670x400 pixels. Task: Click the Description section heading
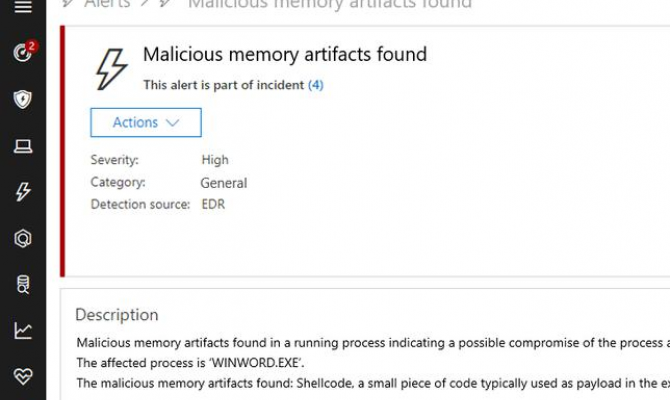coord(116,315)
